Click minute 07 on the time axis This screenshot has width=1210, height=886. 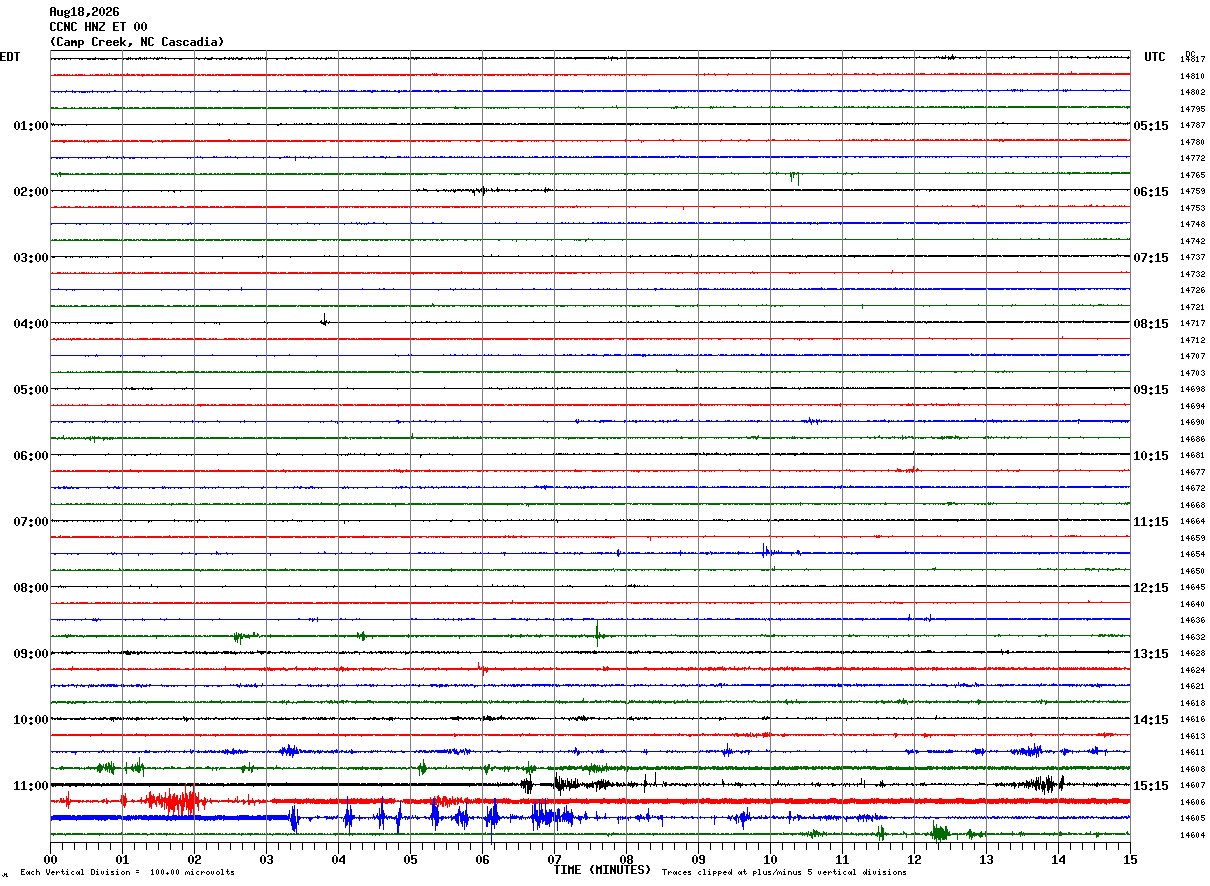554,859
